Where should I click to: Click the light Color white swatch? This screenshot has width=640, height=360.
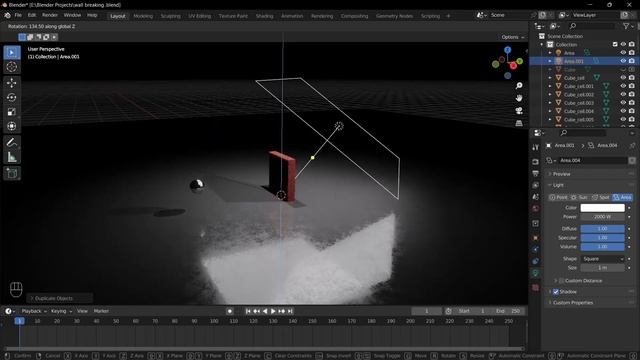point(602,208)
